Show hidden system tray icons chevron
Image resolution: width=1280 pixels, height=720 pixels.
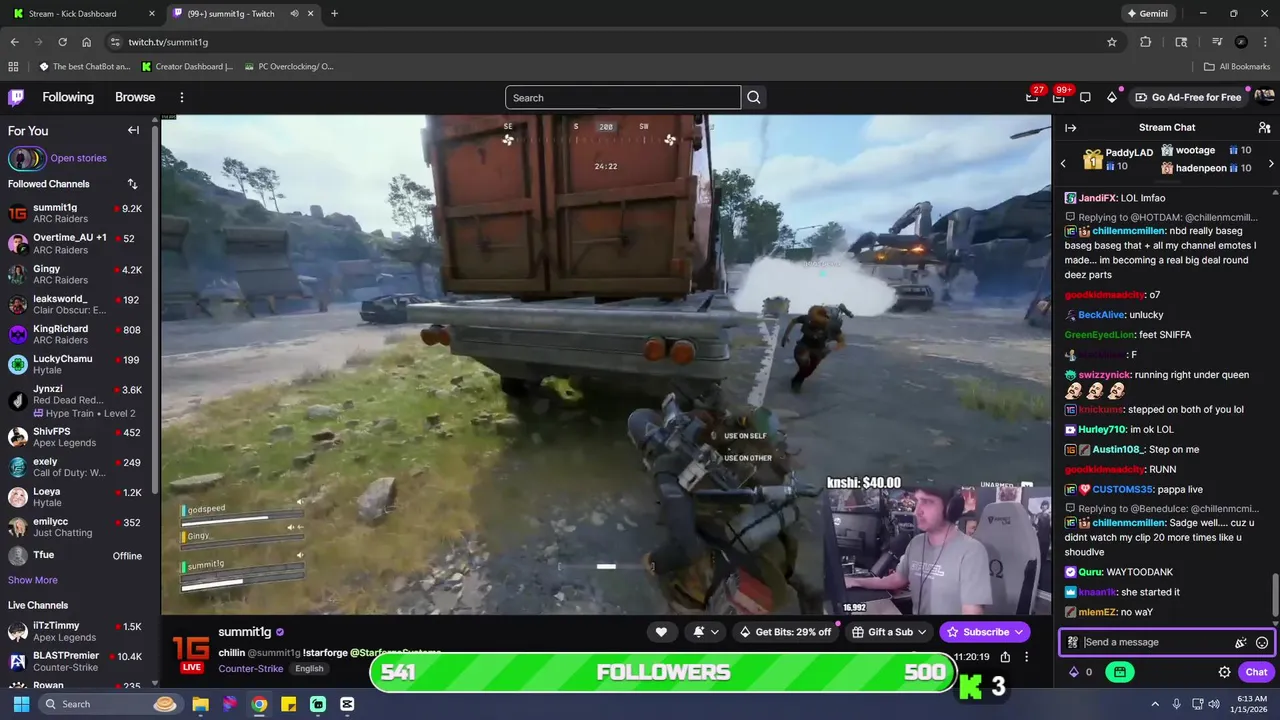[x=1155, y=704]
